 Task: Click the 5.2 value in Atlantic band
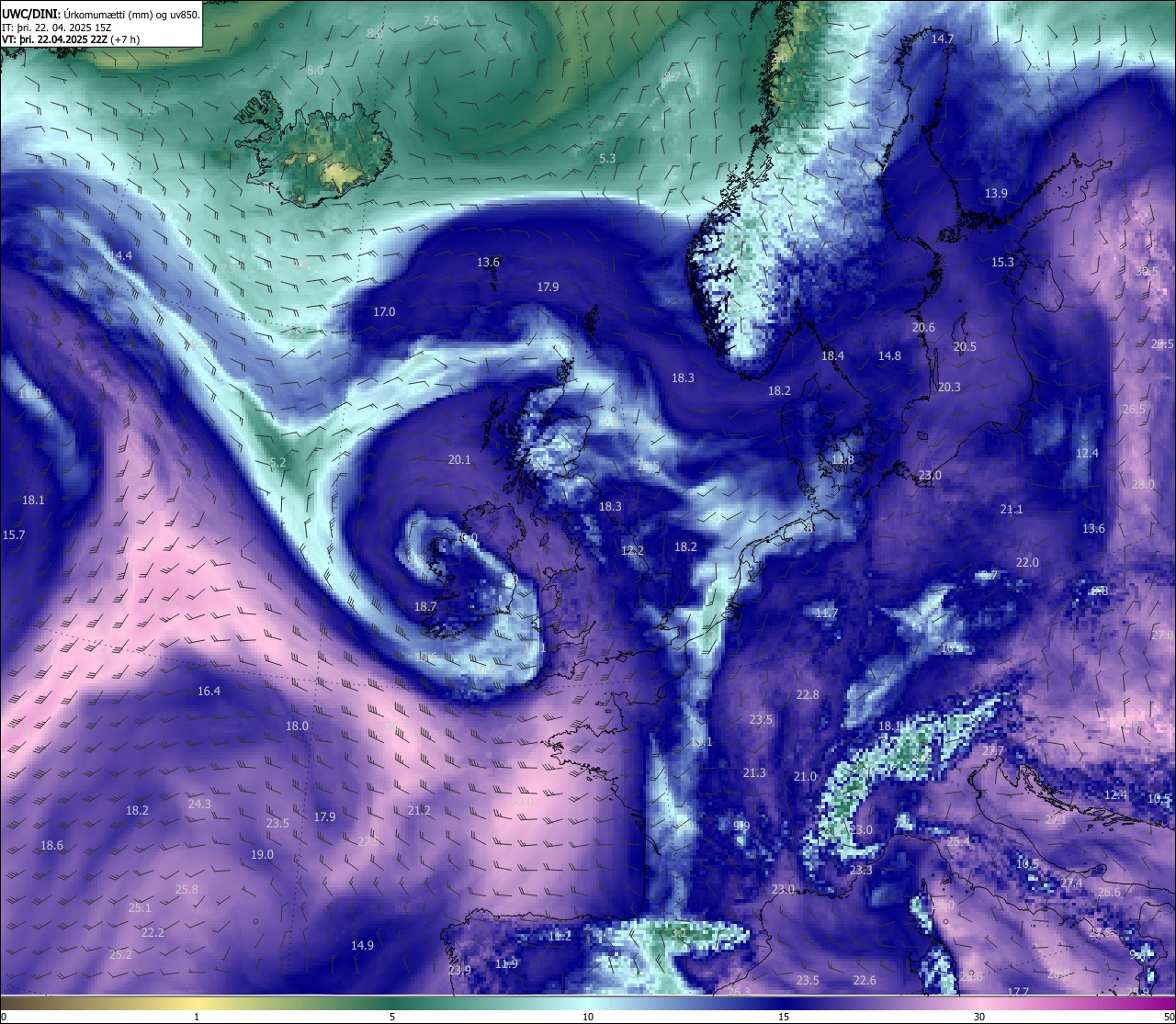point(278,462)
